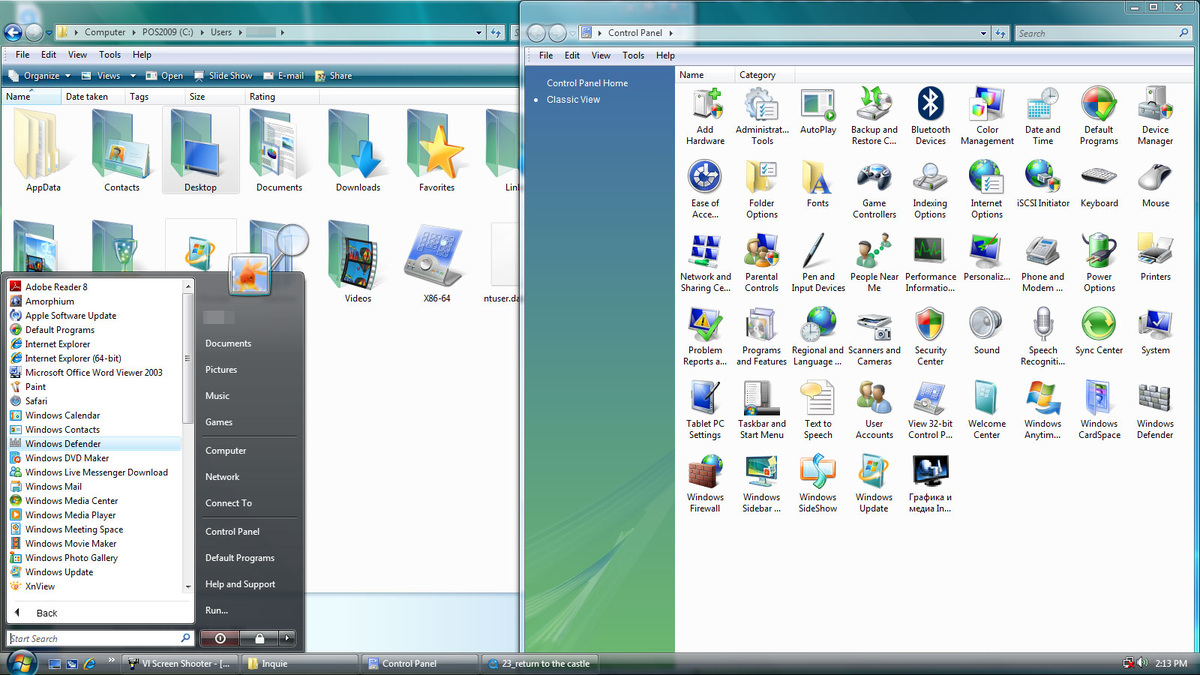Open Add Hardware in Control Panel

pyautogui.click(x=705, y=116)
